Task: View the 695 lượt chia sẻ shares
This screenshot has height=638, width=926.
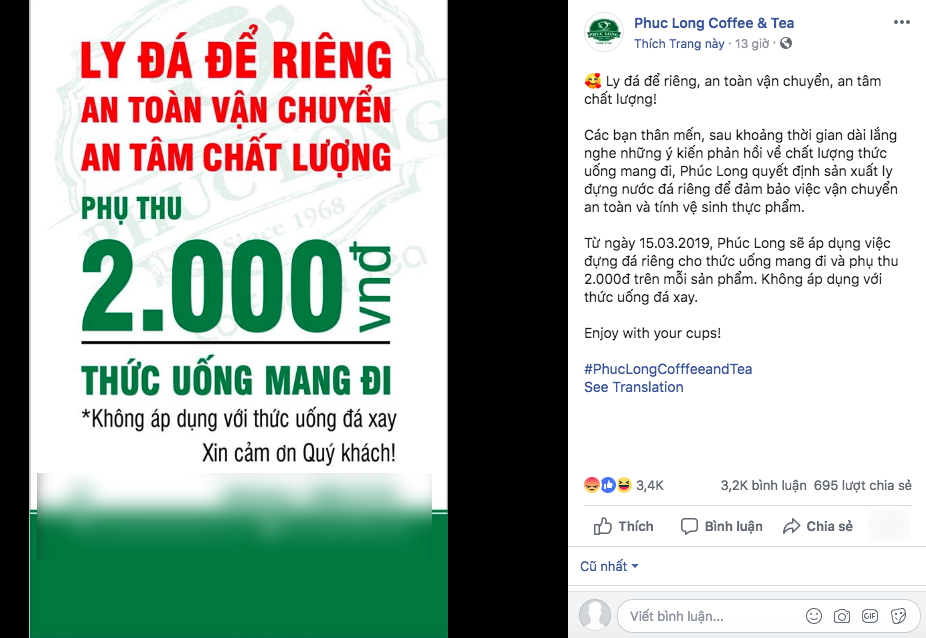Action: coord(863,486)
